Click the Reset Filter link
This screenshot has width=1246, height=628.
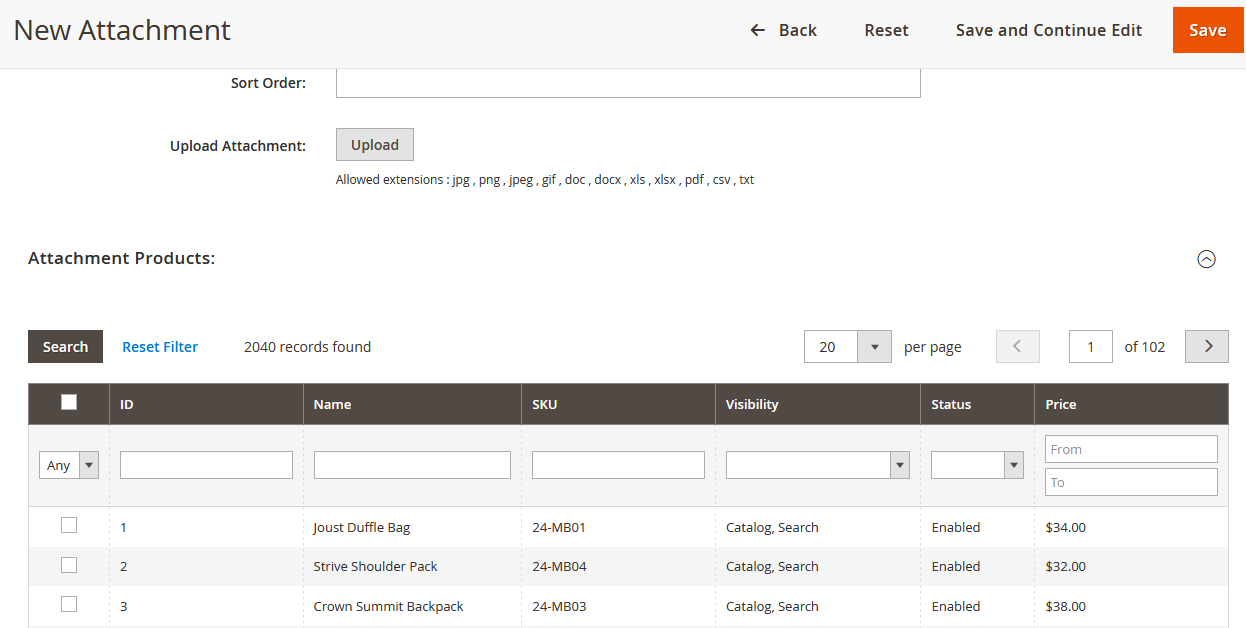point(160,347)
